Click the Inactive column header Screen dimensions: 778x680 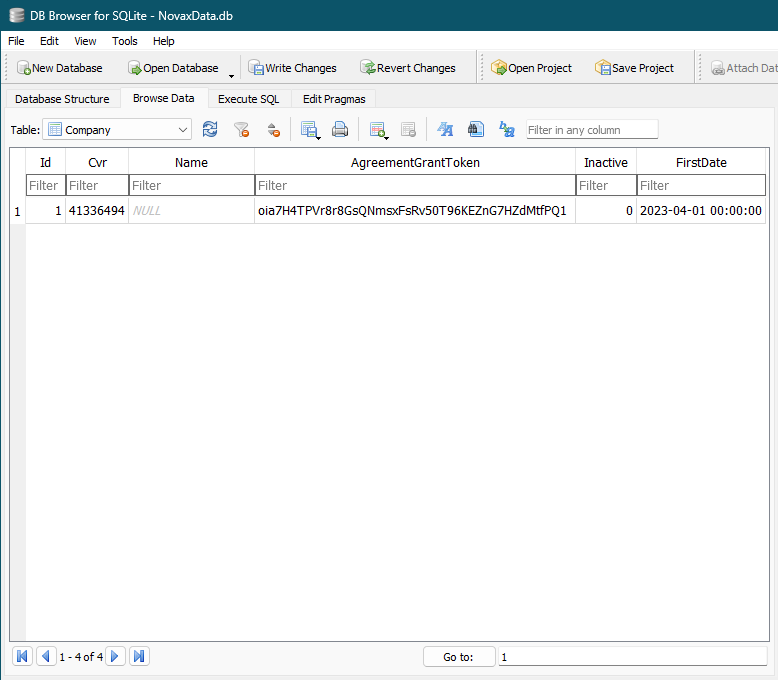(606, 162)
